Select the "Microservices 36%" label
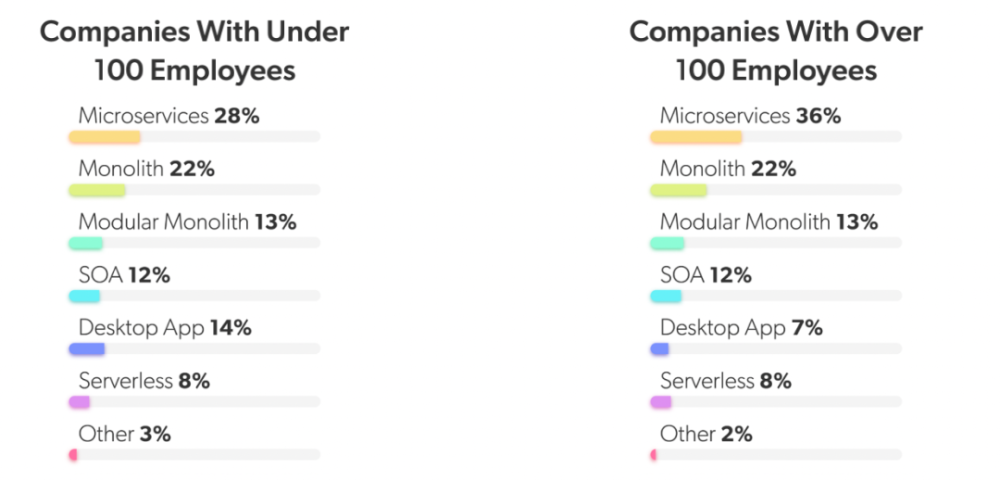The width and height of the screenshot is (1000, 480). [750, 116]
